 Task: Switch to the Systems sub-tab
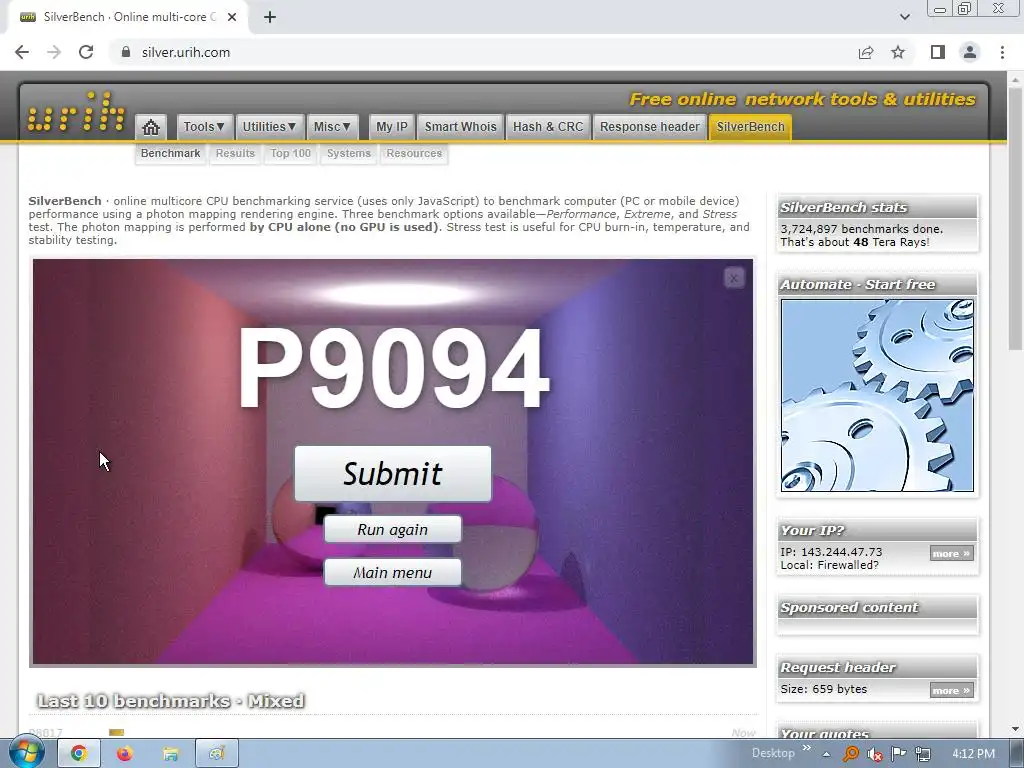pos(349,153)
